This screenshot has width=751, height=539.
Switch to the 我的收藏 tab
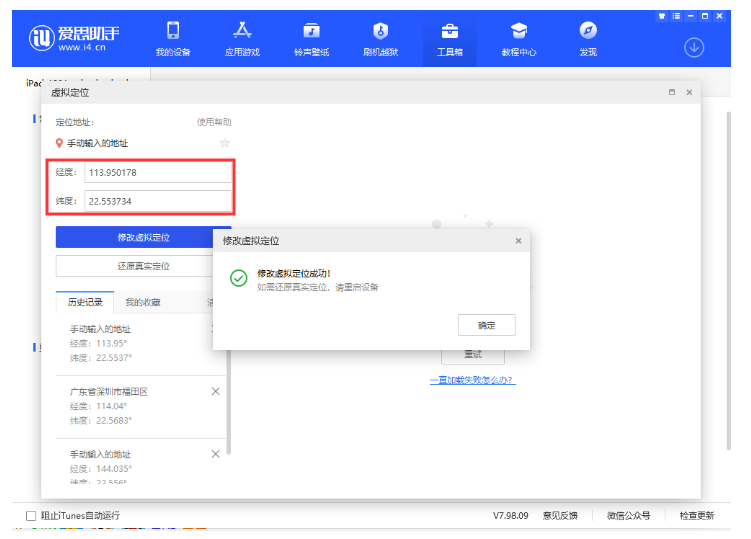click(142, 302)
